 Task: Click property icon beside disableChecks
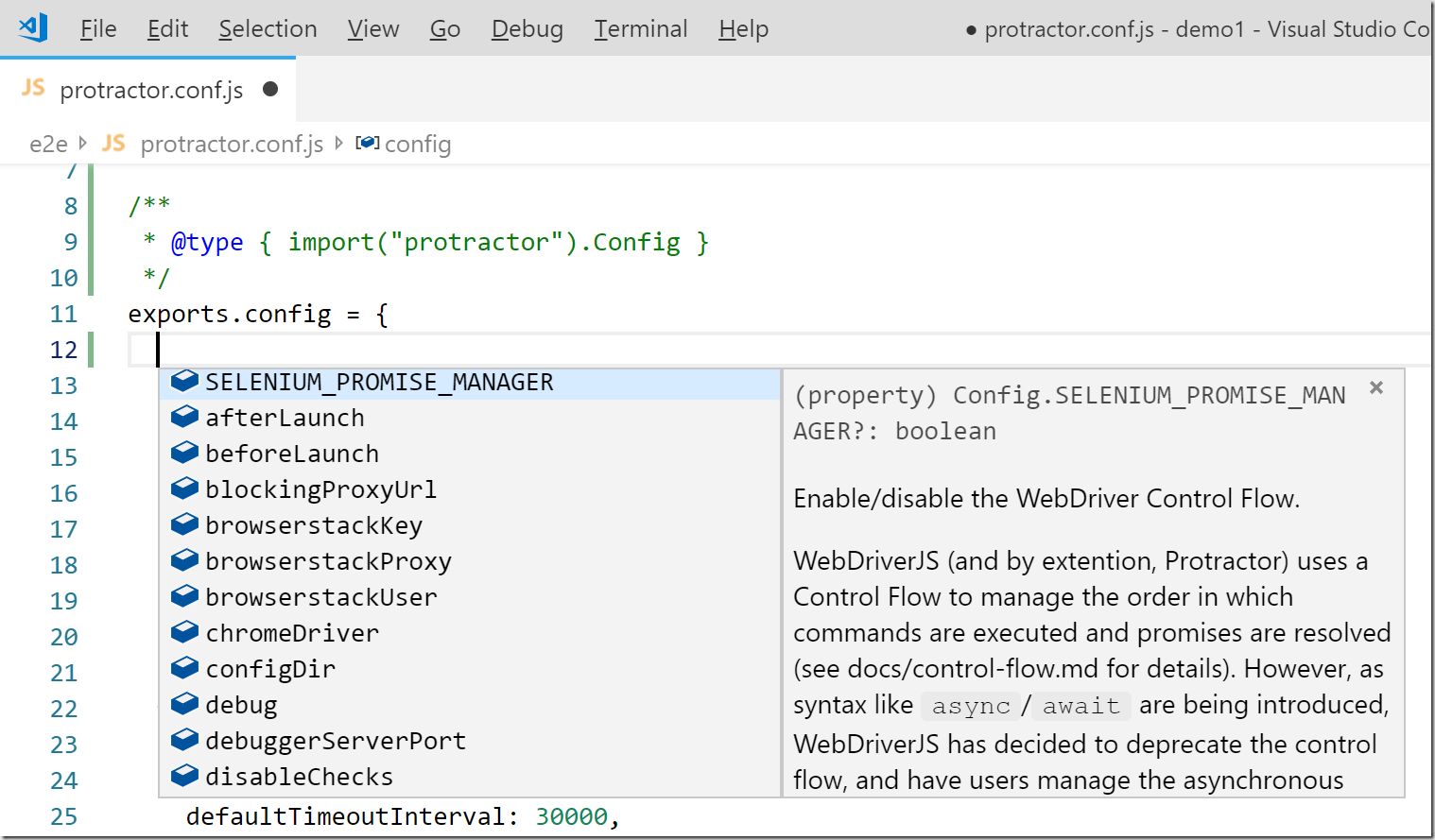(184, 776)
